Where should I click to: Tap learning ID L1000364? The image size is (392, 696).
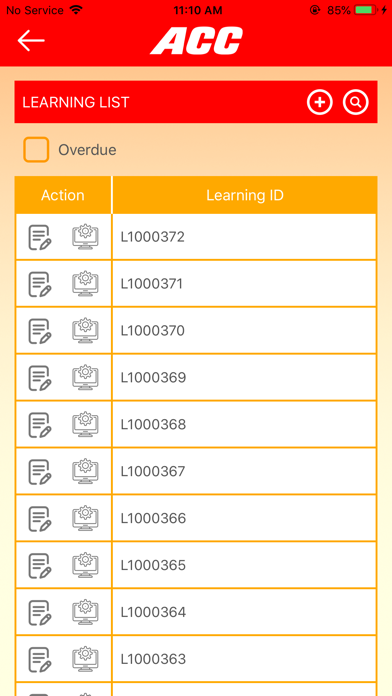(x=153, y=613)
